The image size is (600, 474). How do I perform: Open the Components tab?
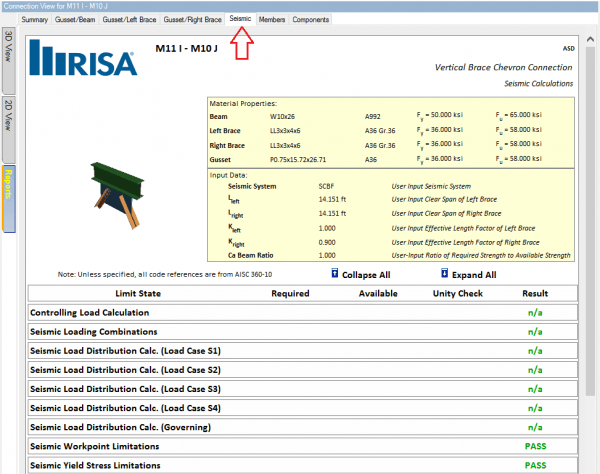pyautogui.click(x=311, y=19)
